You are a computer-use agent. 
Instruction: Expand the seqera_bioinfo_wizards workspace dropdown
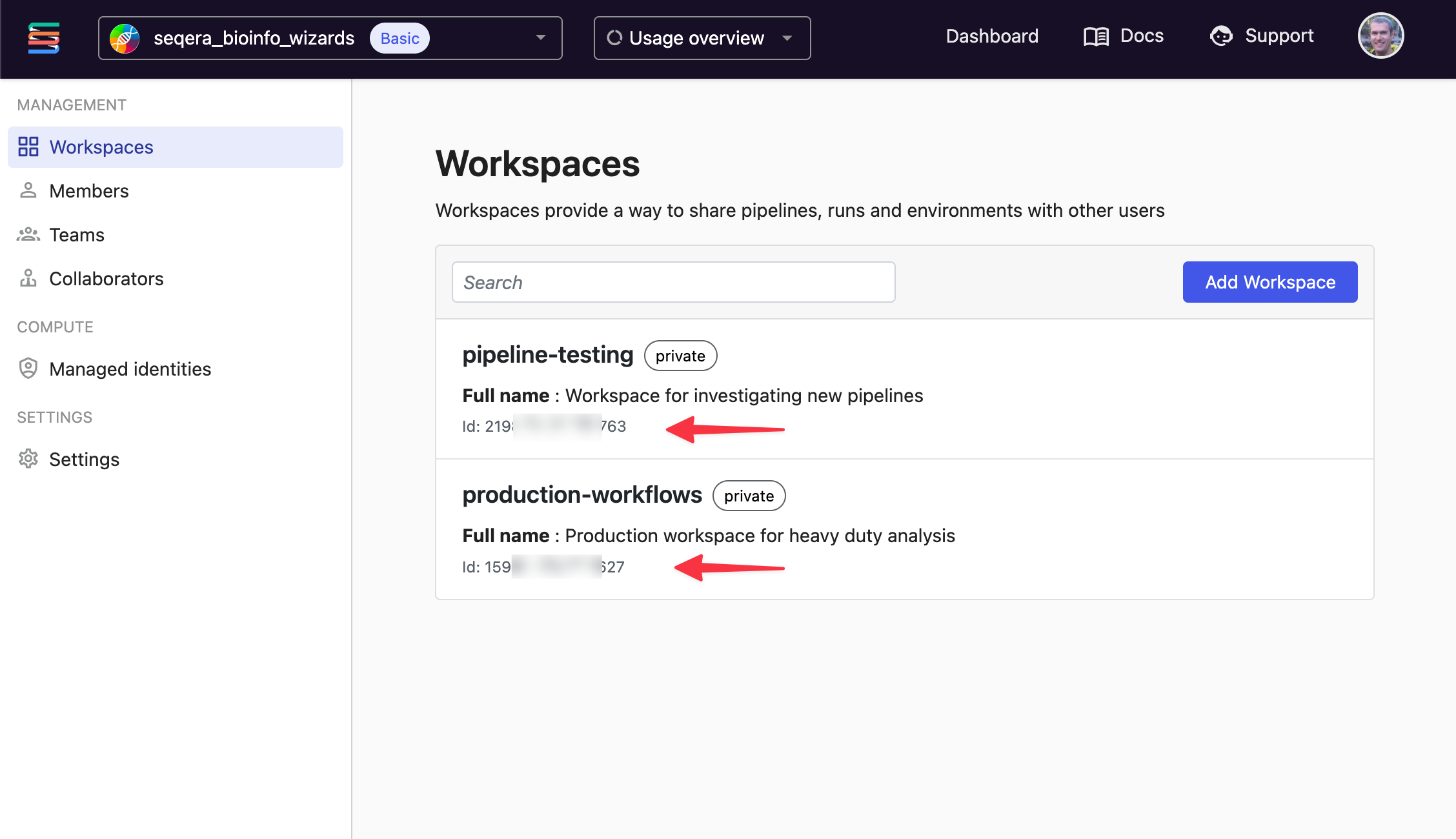pos(540,38)
